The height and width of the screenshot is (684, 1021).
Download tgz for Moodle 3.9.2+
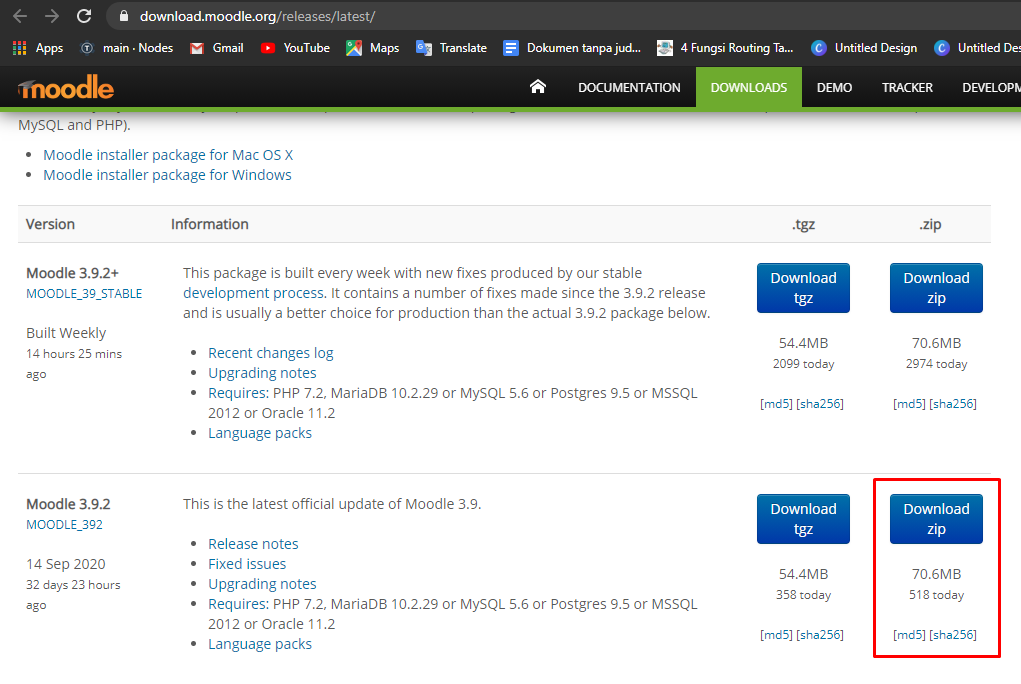pyautogui.click(x=804, y=288)
